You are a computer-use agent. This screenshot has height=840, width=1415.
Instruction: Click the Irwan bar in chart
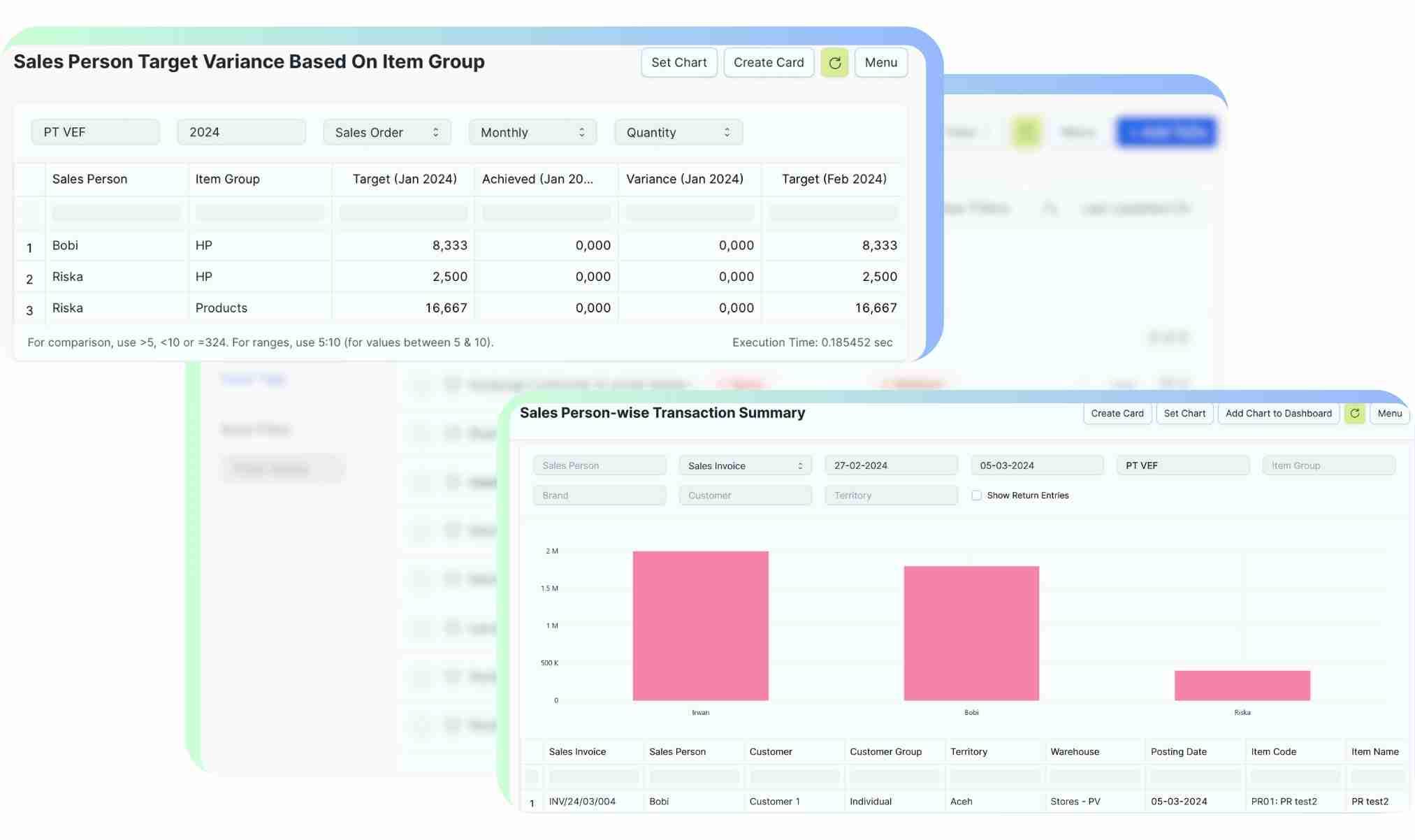[700, 625]
